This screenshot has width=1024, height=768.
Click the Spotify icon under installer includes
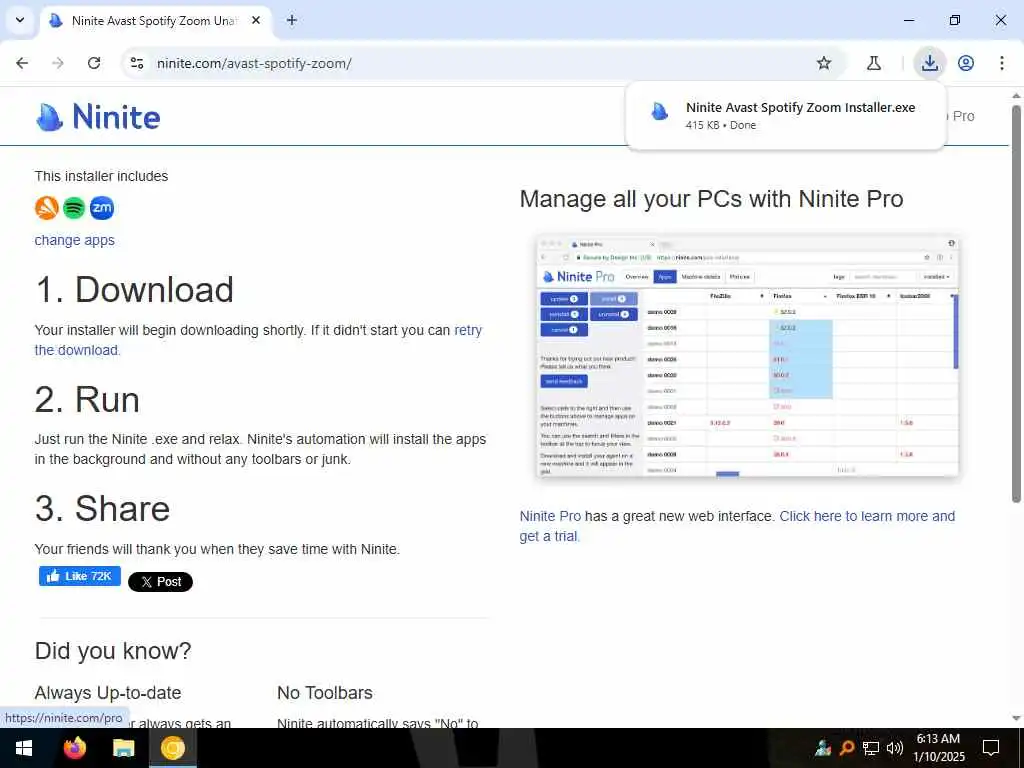pyautogui.click(x=74, y=208)
